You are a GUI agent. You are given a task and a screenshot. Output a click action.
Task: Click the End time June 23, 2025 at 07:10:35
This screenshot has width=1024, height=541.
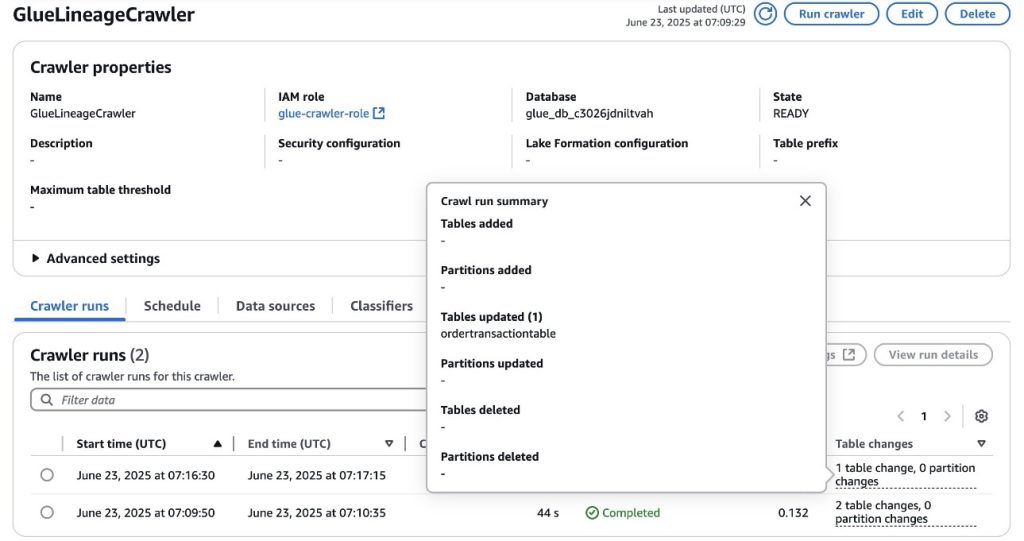click(317, 513)
